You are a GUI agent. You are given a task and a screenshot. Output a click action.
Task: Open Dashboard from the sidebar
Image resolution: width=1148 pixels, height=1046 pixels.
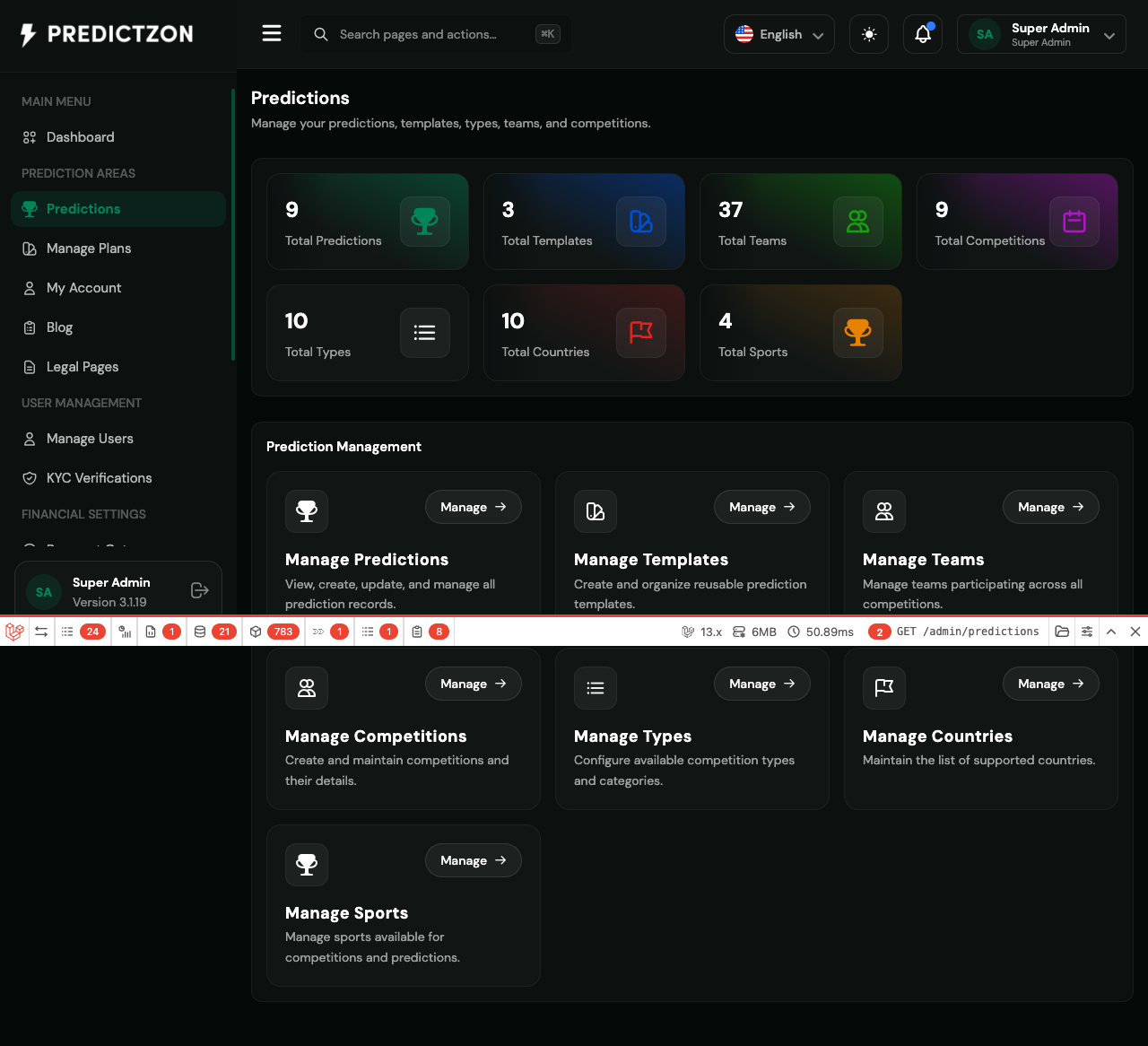(x=118, y=137)
